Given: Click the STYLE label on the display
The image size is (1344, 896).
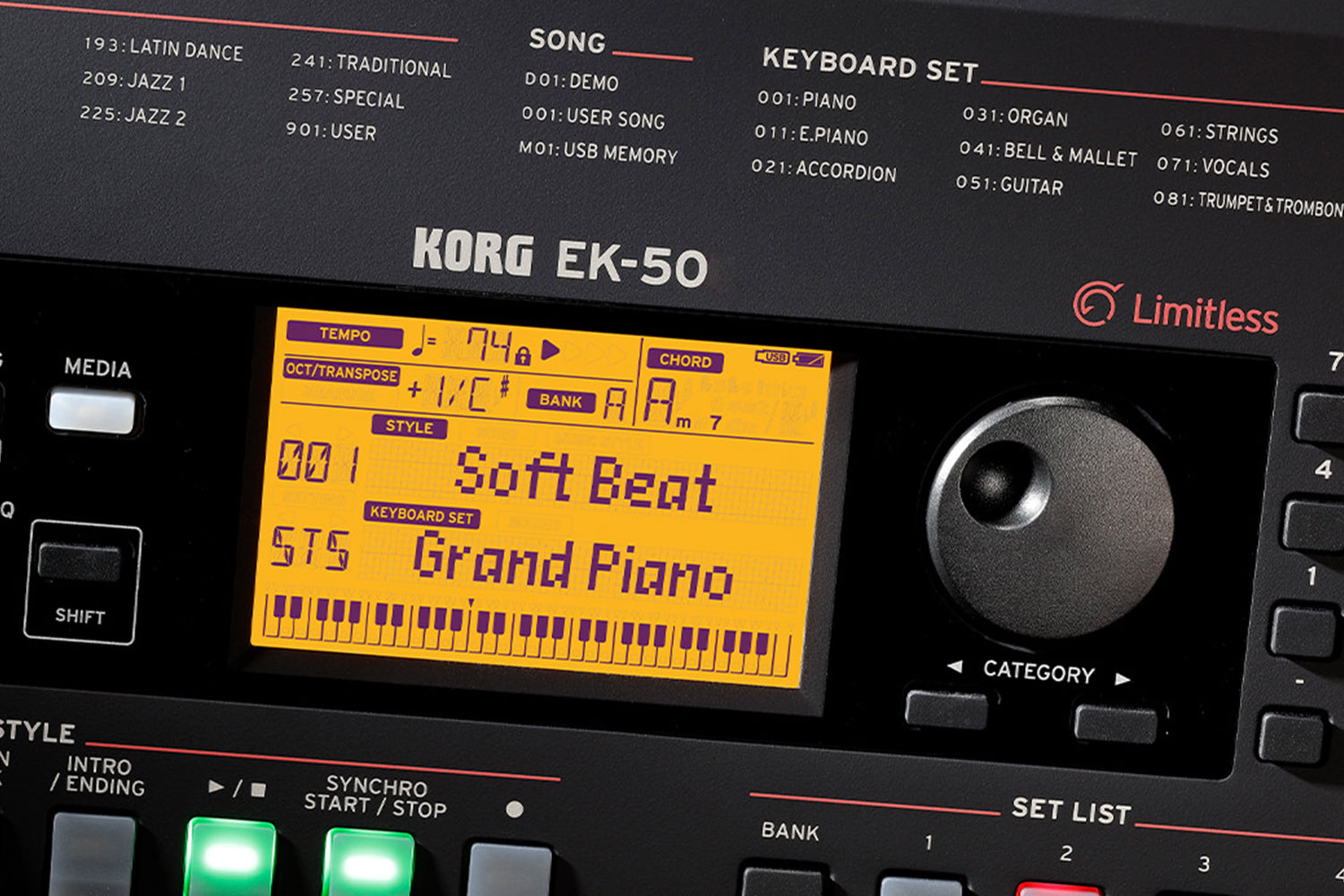Looking at the screenshot, I should (x=409, y=426).
